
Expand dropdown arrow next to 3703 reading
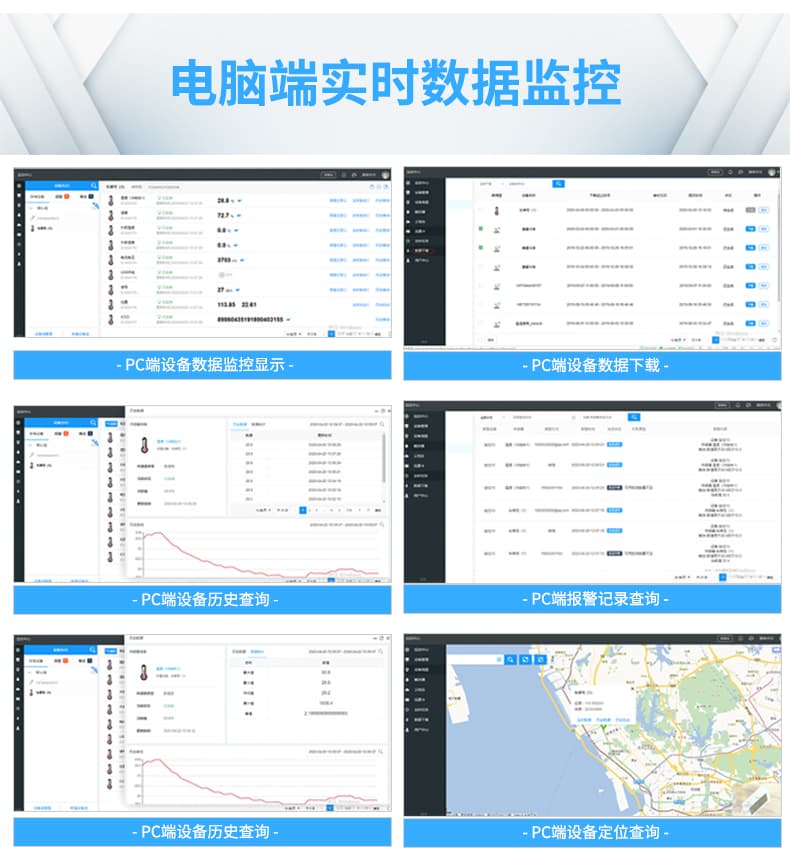pos(243,259)
